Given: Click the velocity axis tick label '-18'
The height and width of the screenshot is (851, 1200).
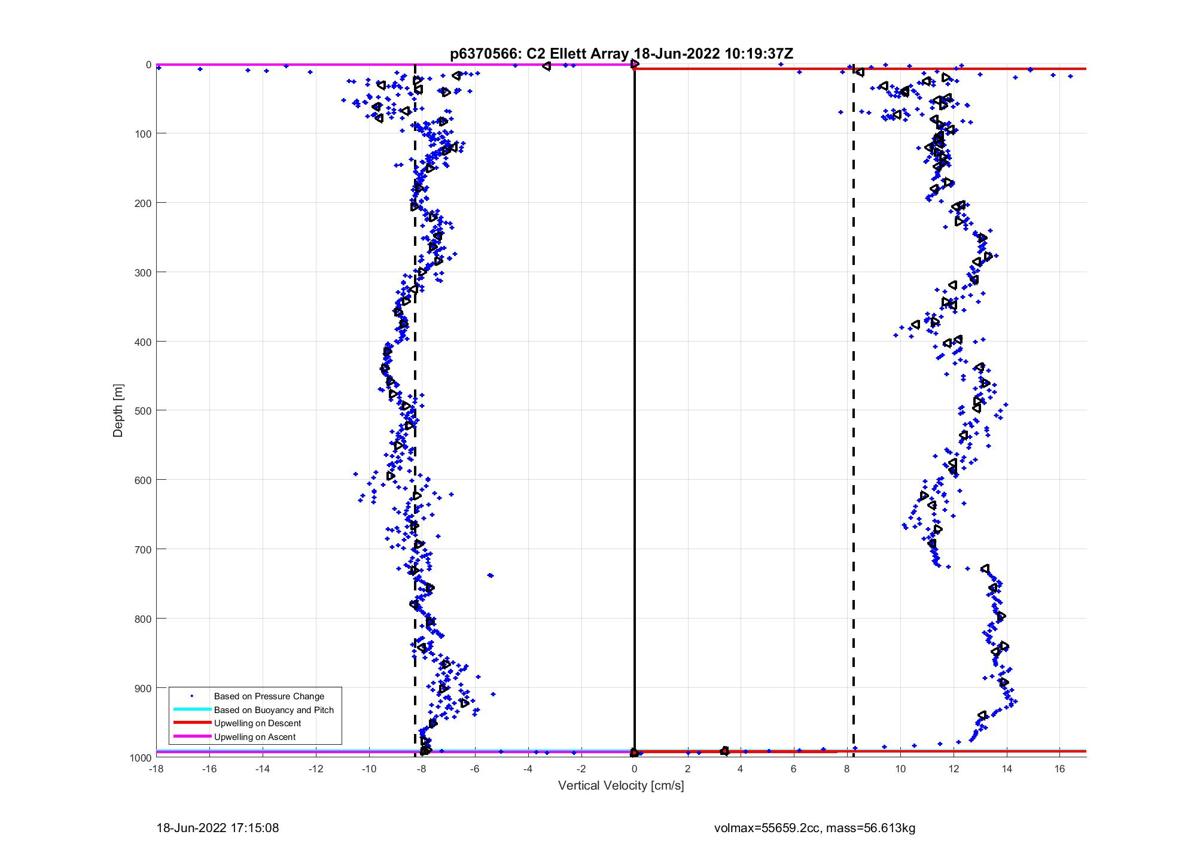Looking at the screenshot, I should [x=156, y=769].
